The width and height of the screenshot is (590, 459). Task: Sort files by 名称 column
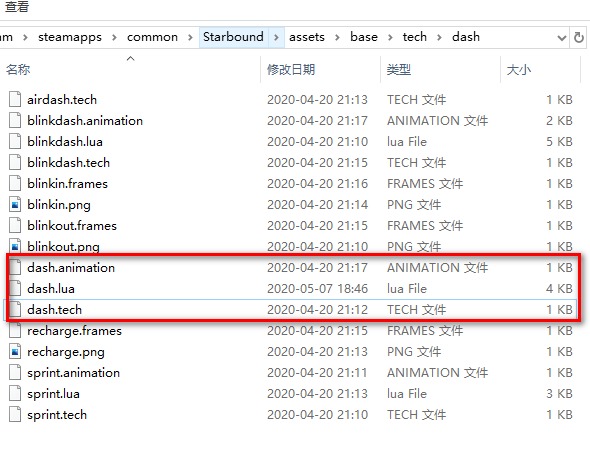pos(18,70)
